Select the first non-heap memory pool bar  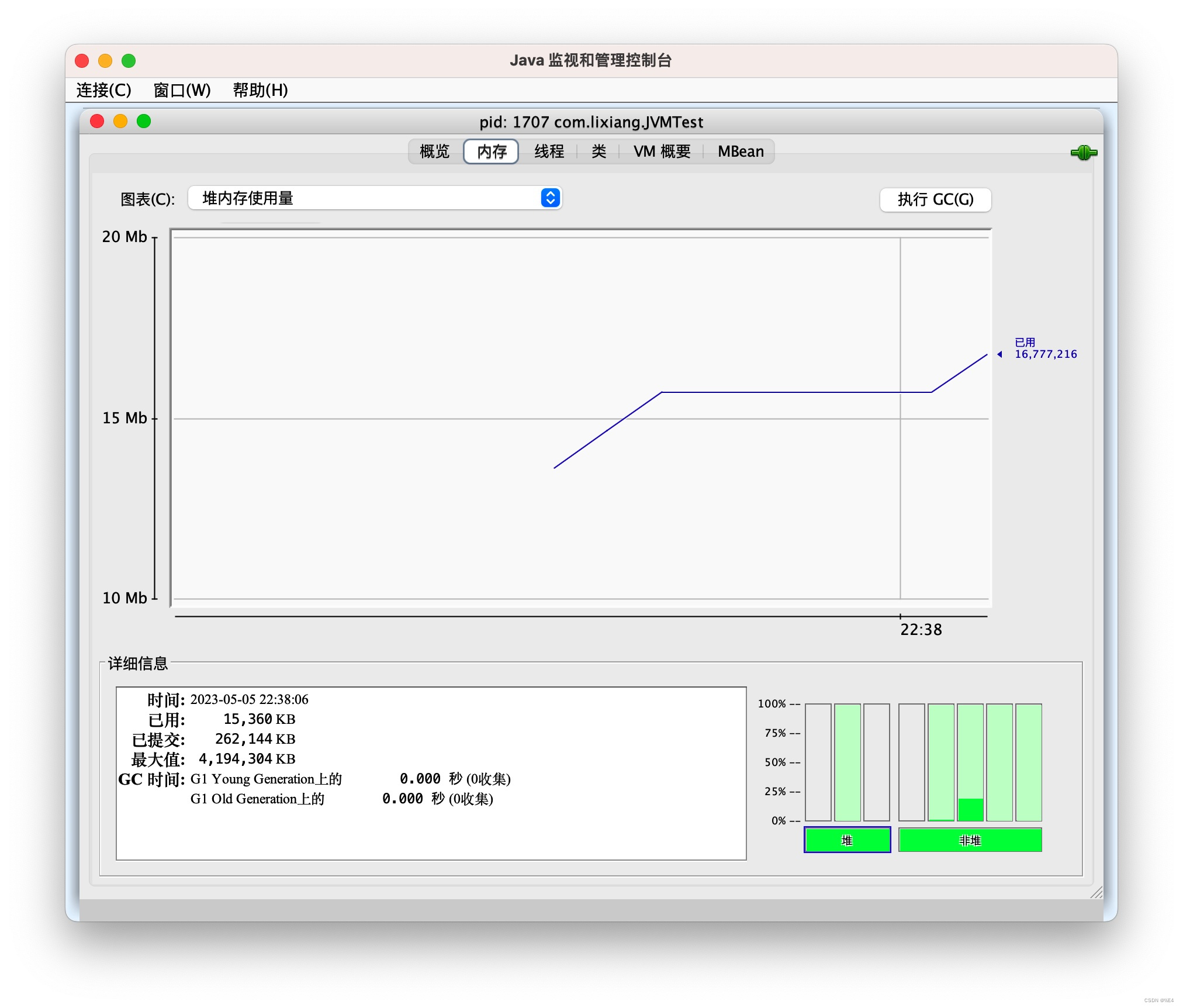pos(911,762)
